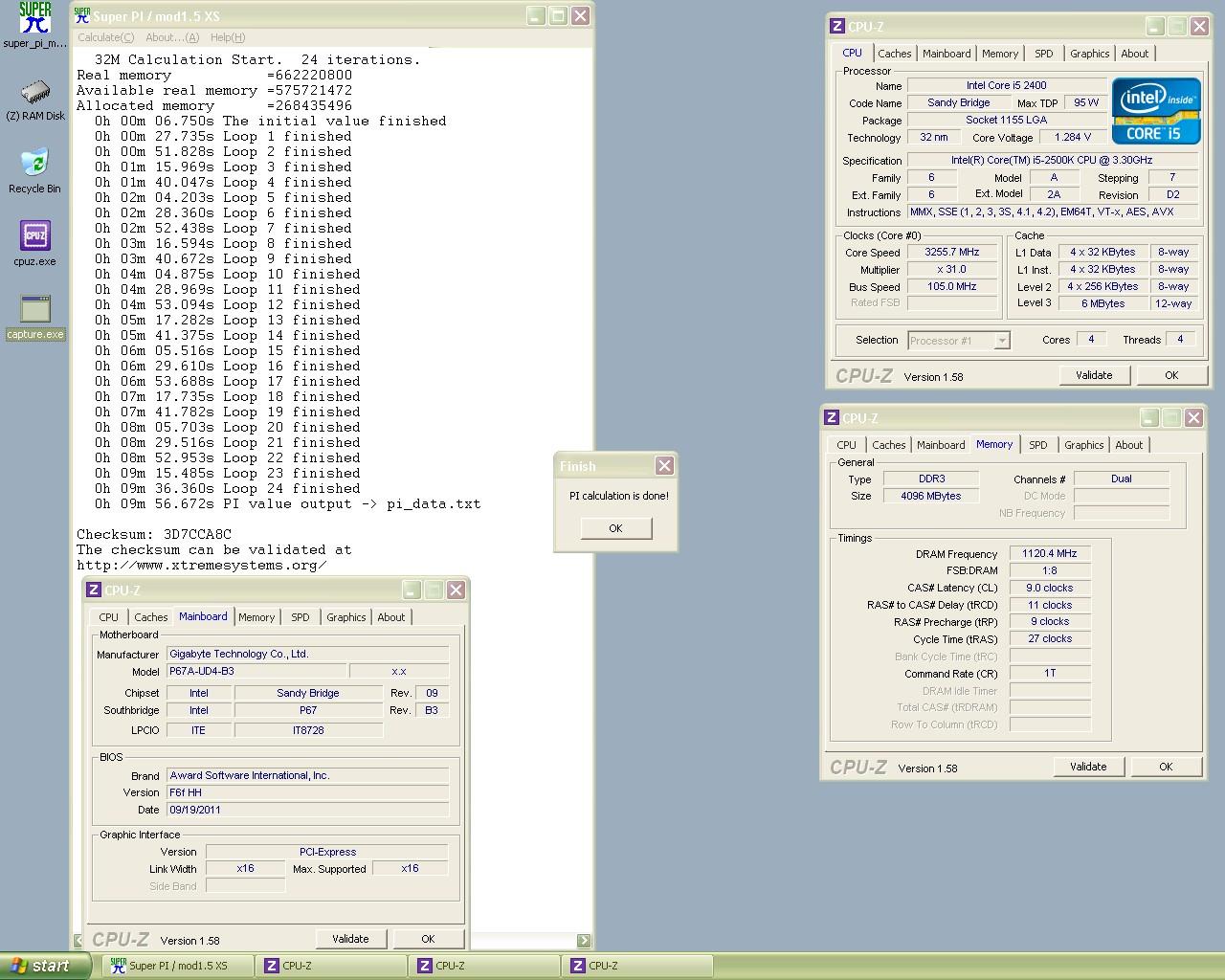Click the DRAM Frequency 1120.4 MHz field
1225x980 pixels.
pyautogui.click(x=1050, y=553)
